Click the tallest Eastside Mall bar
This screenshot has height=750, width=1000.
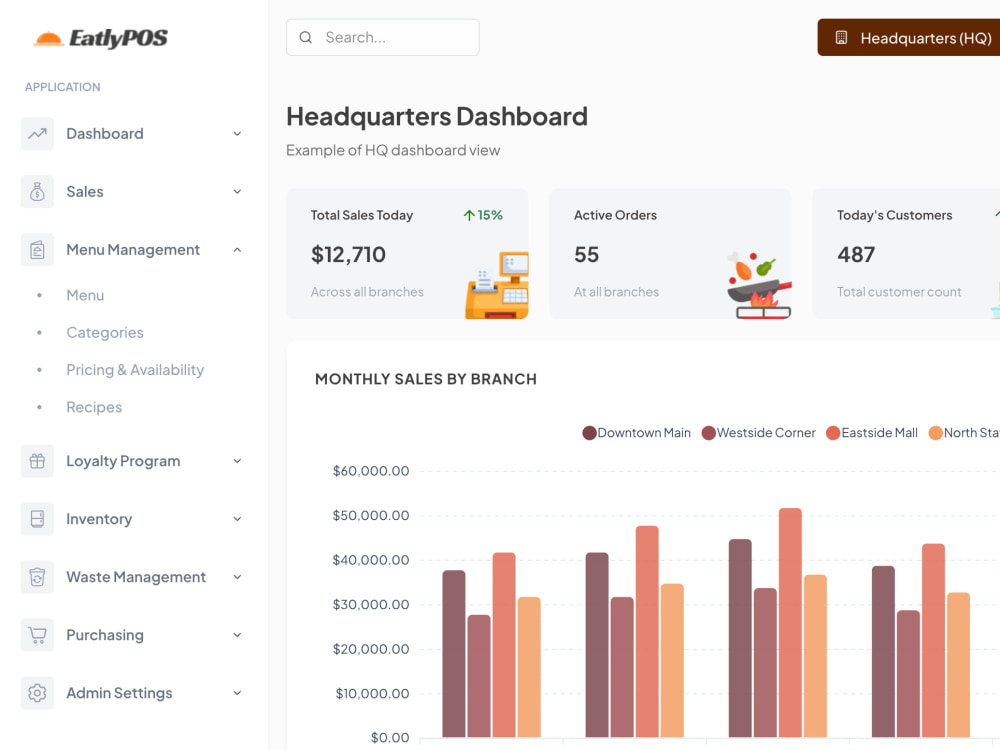click(x=790, y=622)
